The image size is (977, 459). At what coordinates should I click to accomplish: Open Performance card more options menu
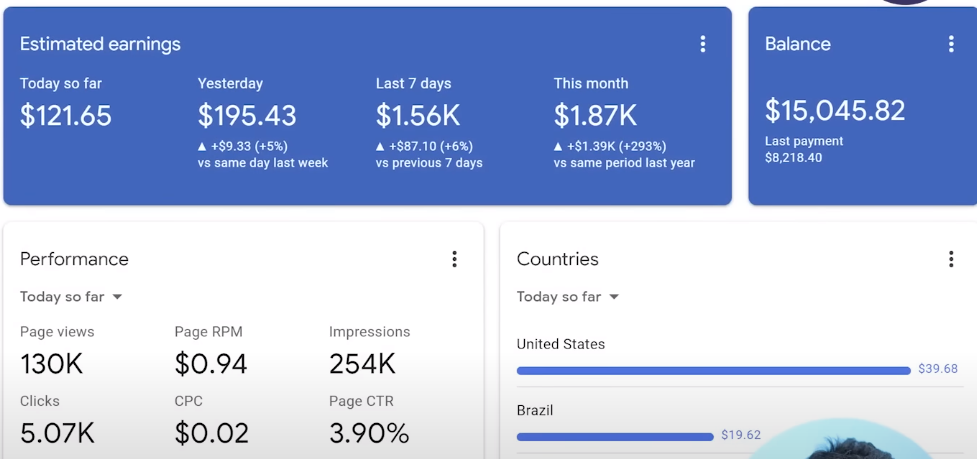[454, 259]
